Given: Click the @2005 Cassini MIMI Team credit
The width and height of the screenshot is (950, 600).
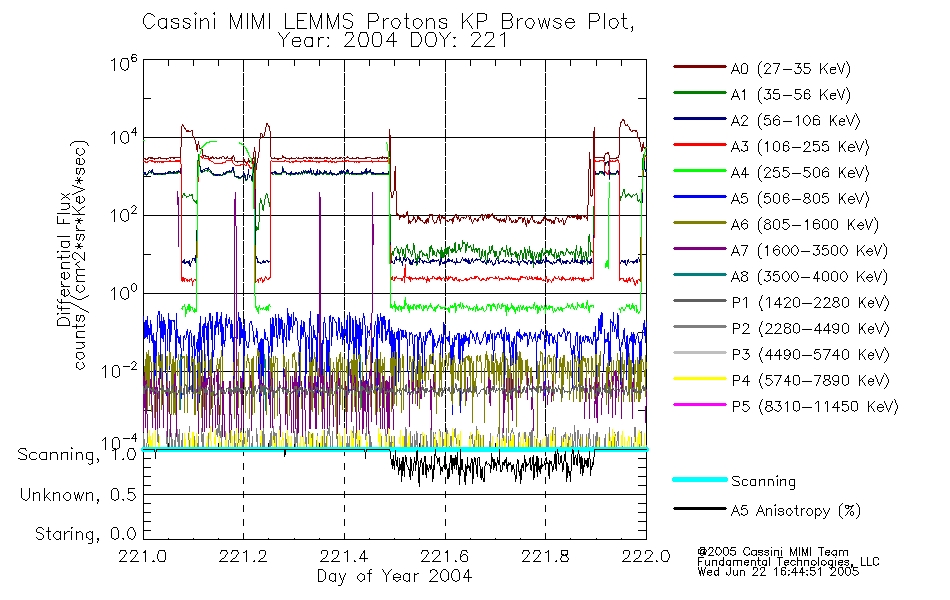Looking at the screenshot, I should coord(773,552).
